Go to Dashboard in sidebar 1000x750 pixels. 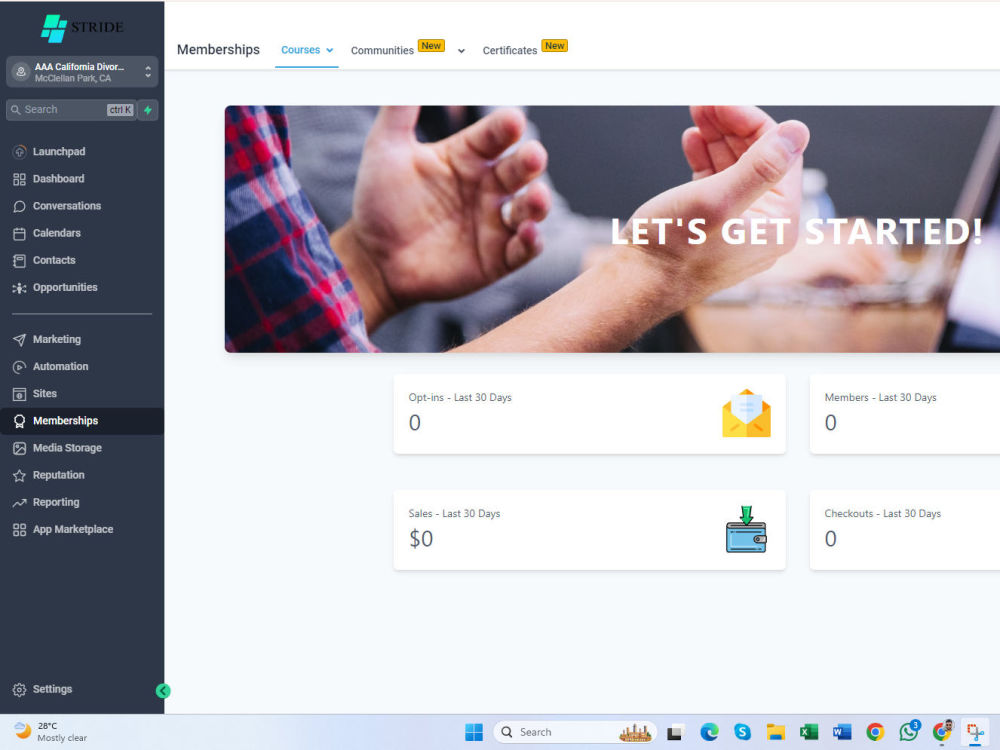click(x=58, y=179)
